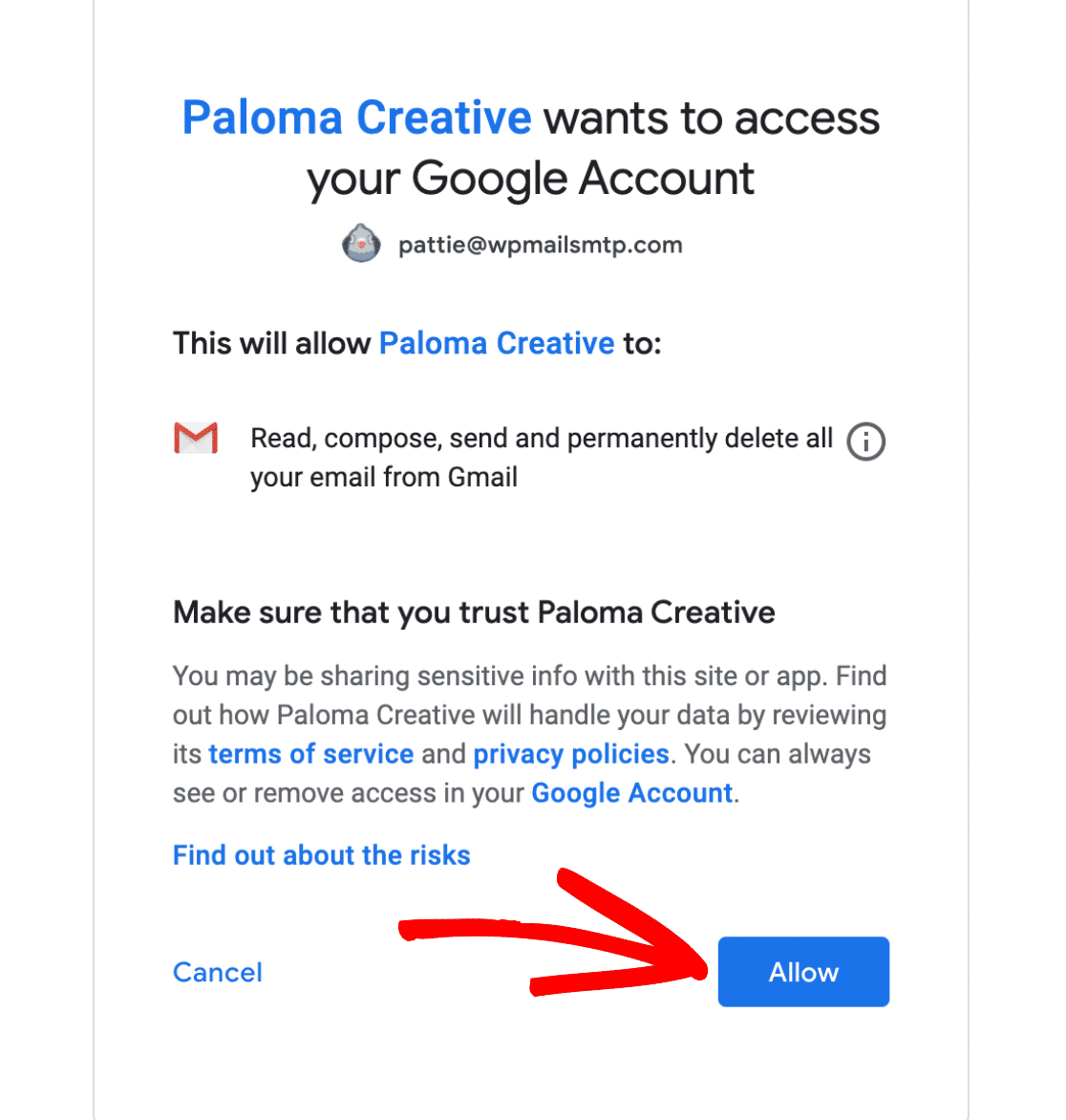Open "Find out about the risks"
1066x1120 pixels.
click(321, 855)
